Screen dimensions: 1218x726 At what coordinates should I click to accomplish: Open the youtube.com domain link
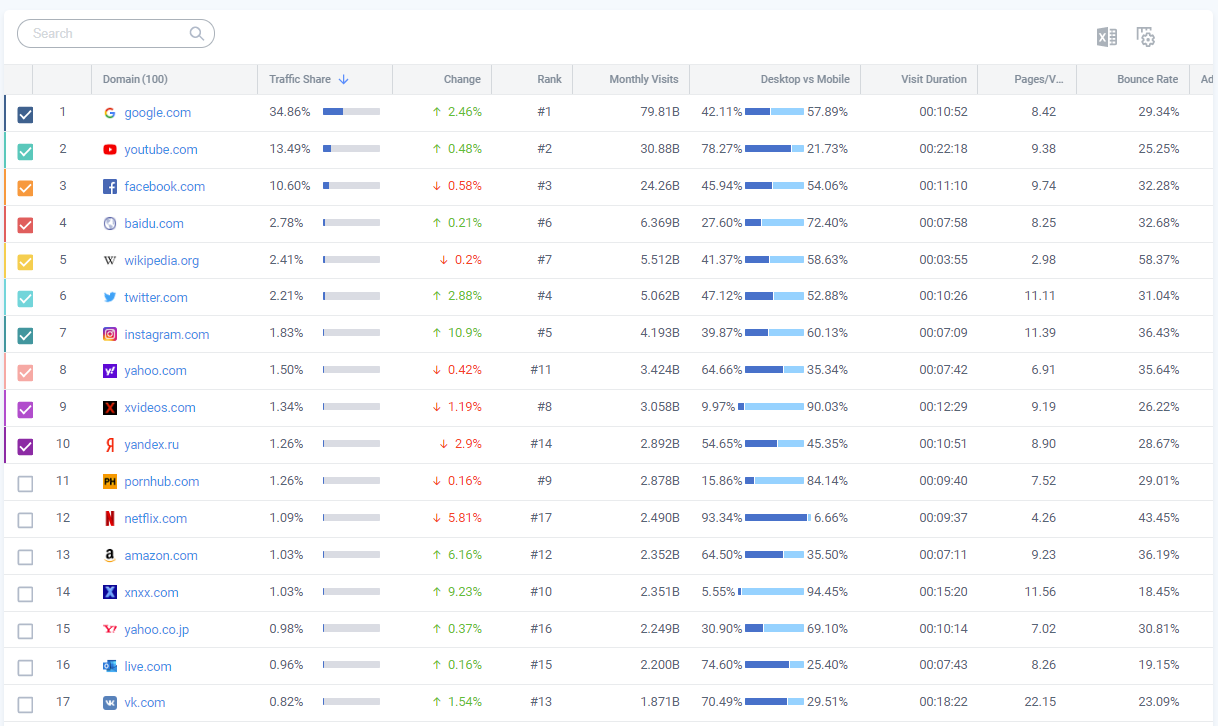pos(161,150)
